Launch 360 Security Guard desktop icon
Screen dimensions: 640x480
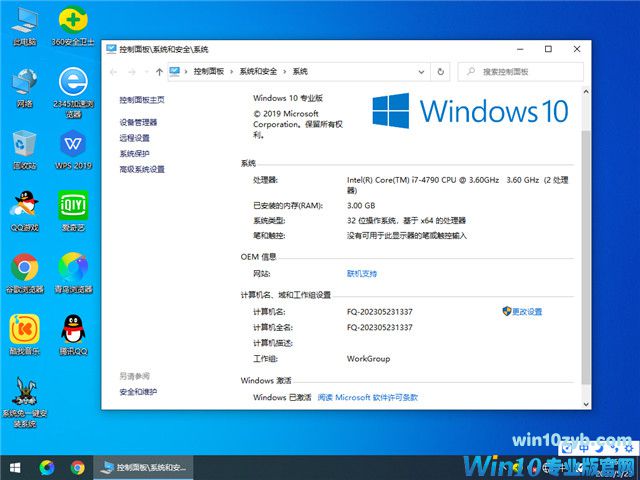click(x=73, y=25)
